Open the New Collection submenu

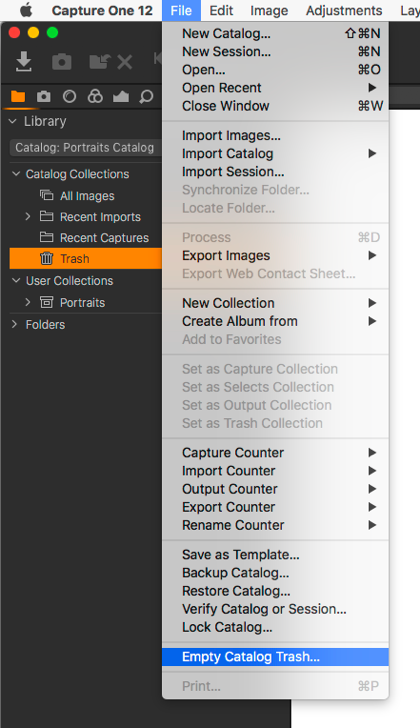[275, 303]
